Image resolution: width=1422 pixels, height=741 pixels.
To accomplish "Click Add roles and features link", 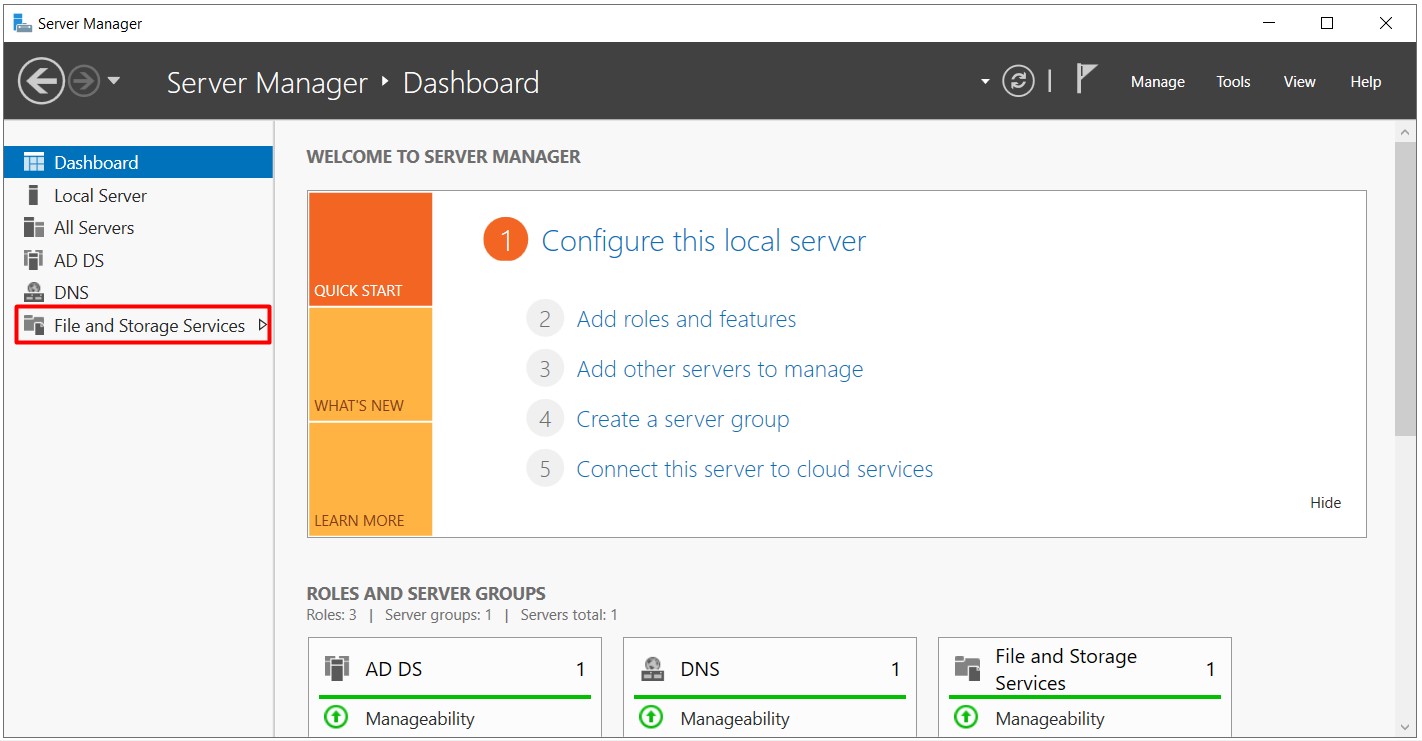I will click(686, 319).
